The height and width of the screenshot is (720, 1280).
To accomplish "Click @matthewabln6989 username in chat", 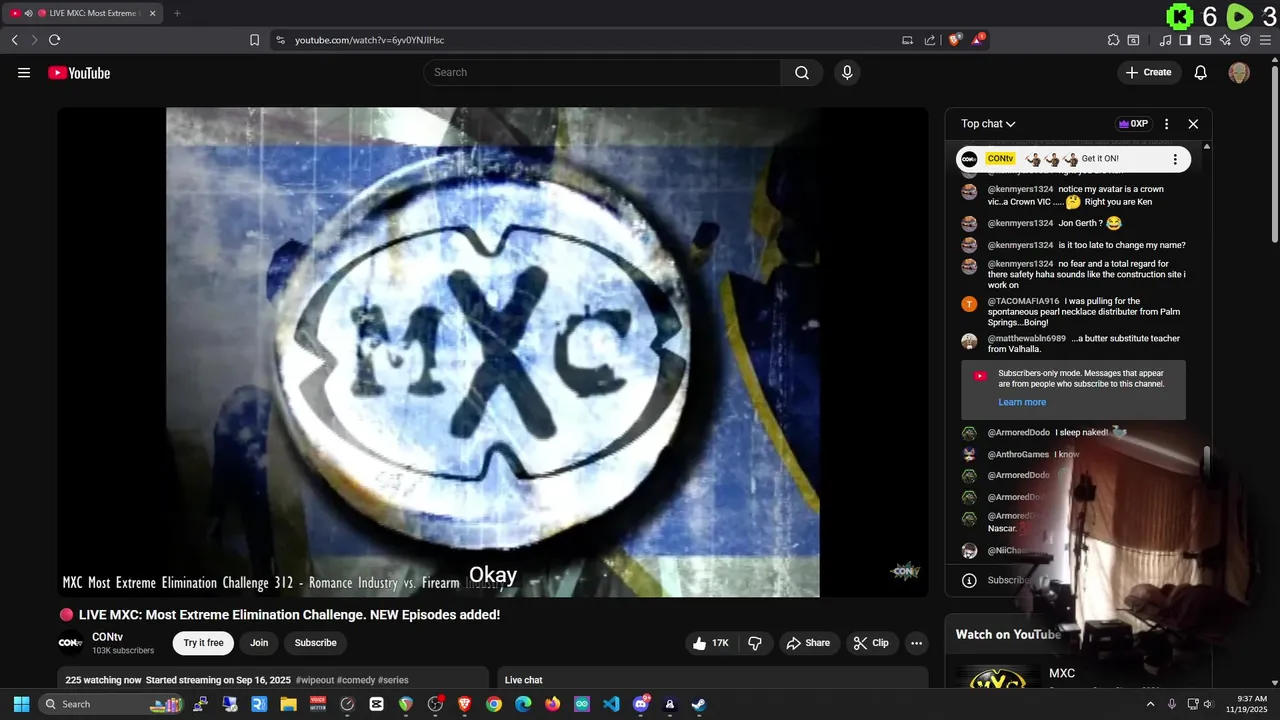I will click(1027, 339).
